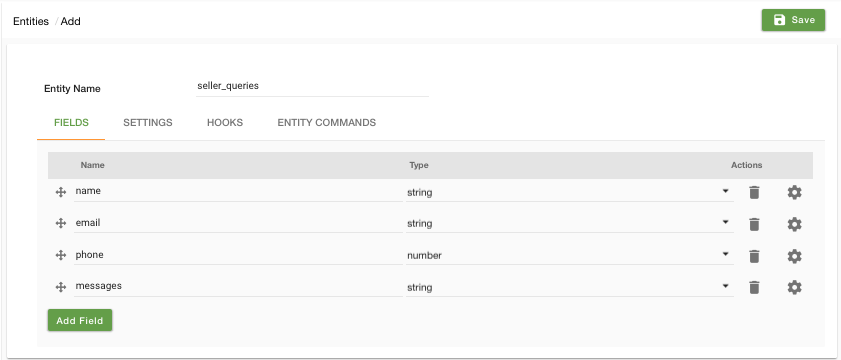Open settings gear for the messages field
This screenshot has height=360, width=841.
point(794,288)
